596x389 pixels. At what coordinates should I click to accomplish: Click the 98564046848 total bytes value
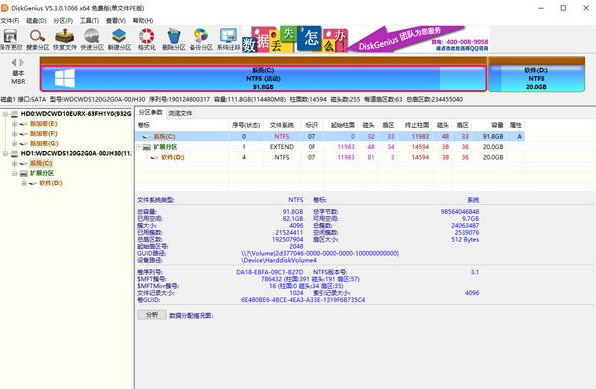click(x=460, y=211)
